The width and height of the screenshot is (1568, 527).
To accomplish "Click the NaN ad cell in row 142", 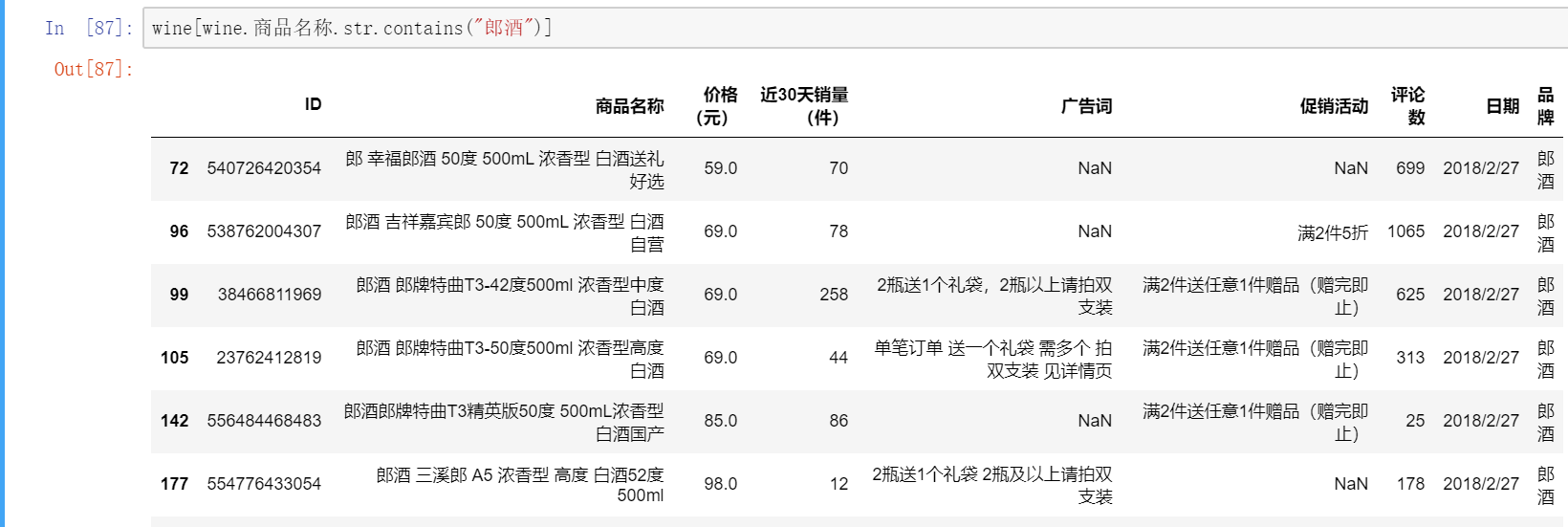I will [1095, 421].
